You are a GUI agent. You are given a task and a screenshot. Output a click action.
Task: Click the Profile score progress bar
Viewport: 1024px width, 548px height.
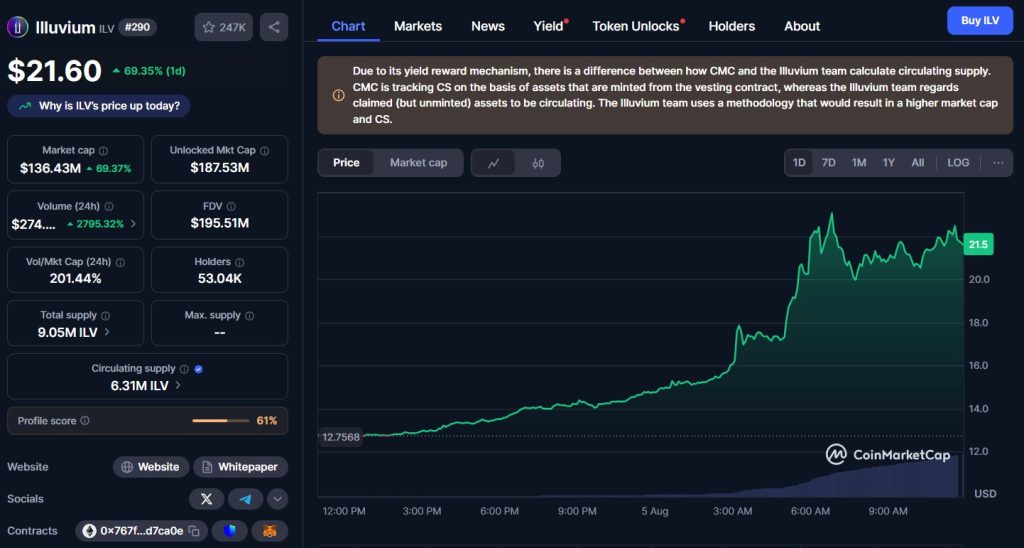[222, 421]
